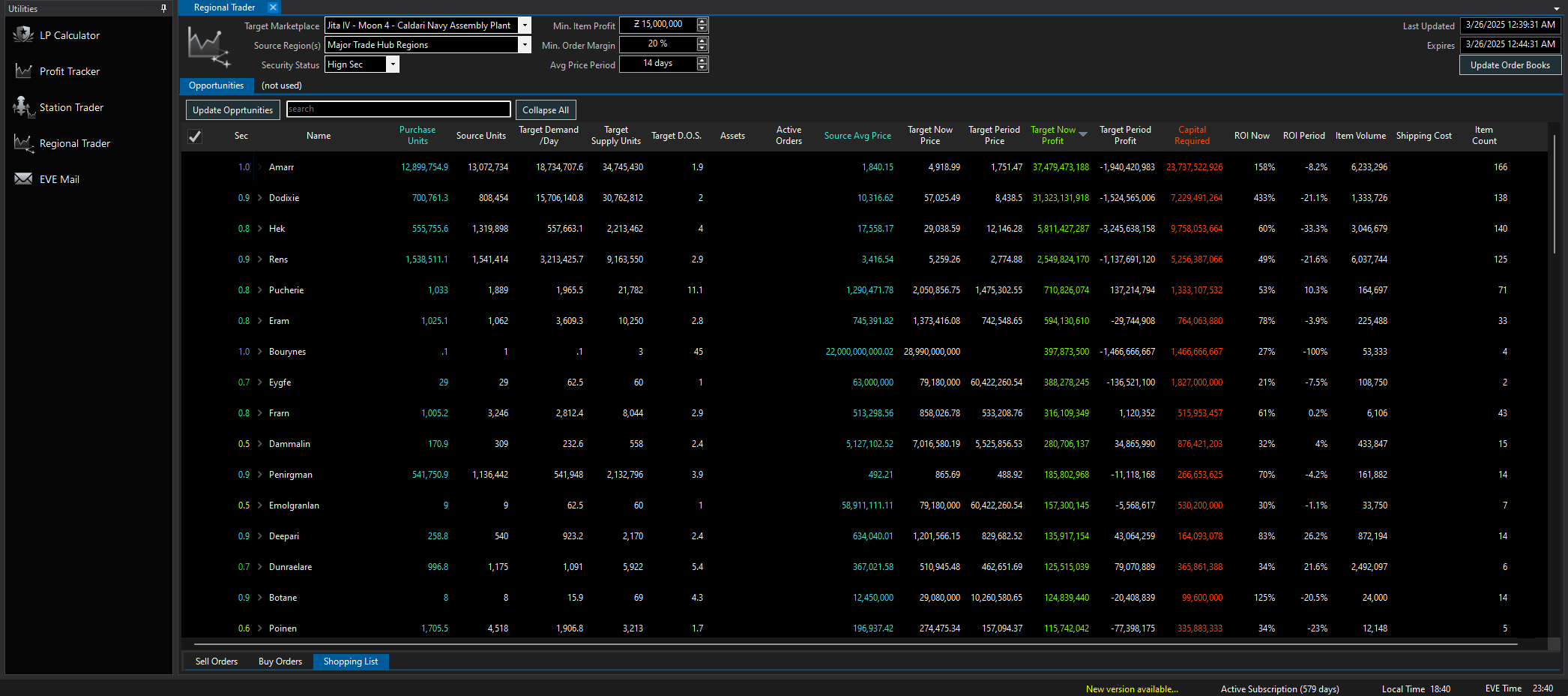
Task: Expand the Bourynes row
Action: [260, 352]
